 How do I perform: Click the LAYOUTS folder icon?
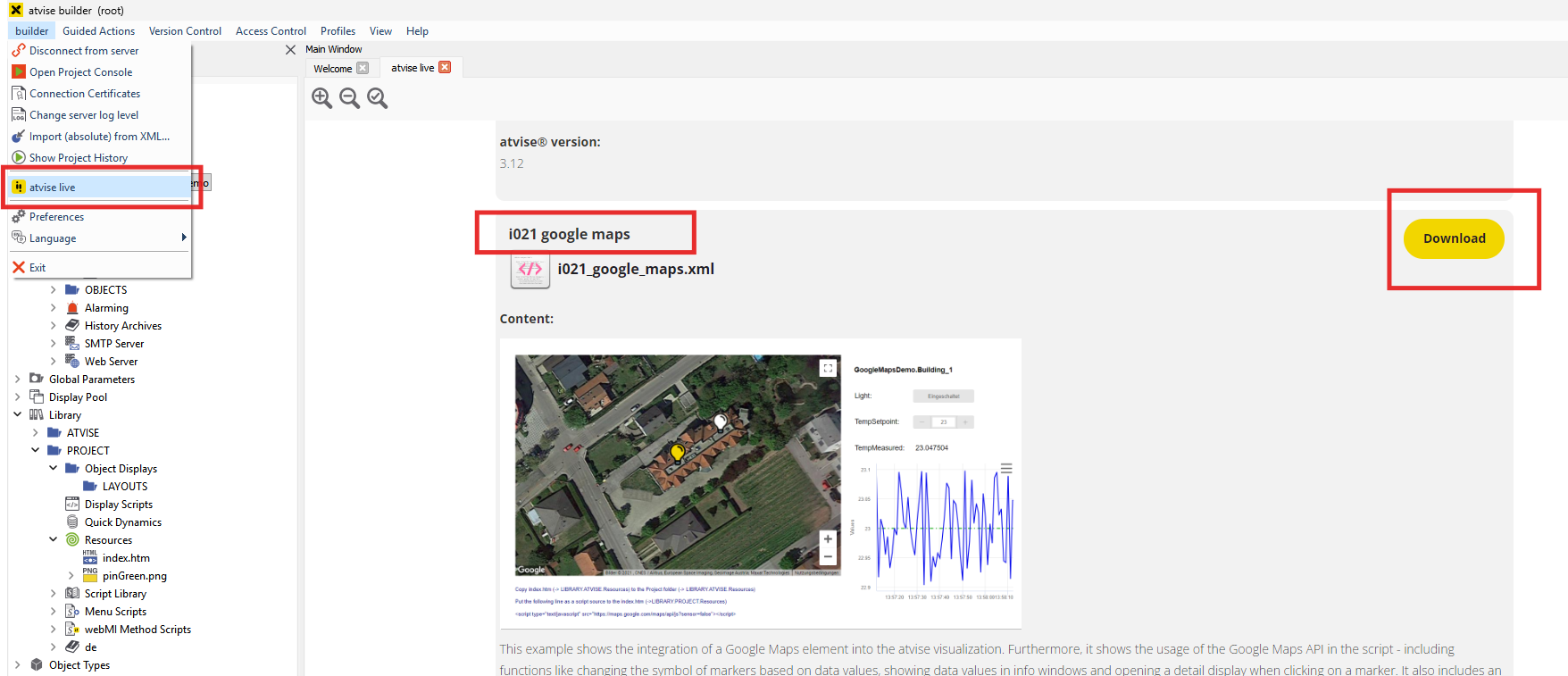tap(90, 487)
